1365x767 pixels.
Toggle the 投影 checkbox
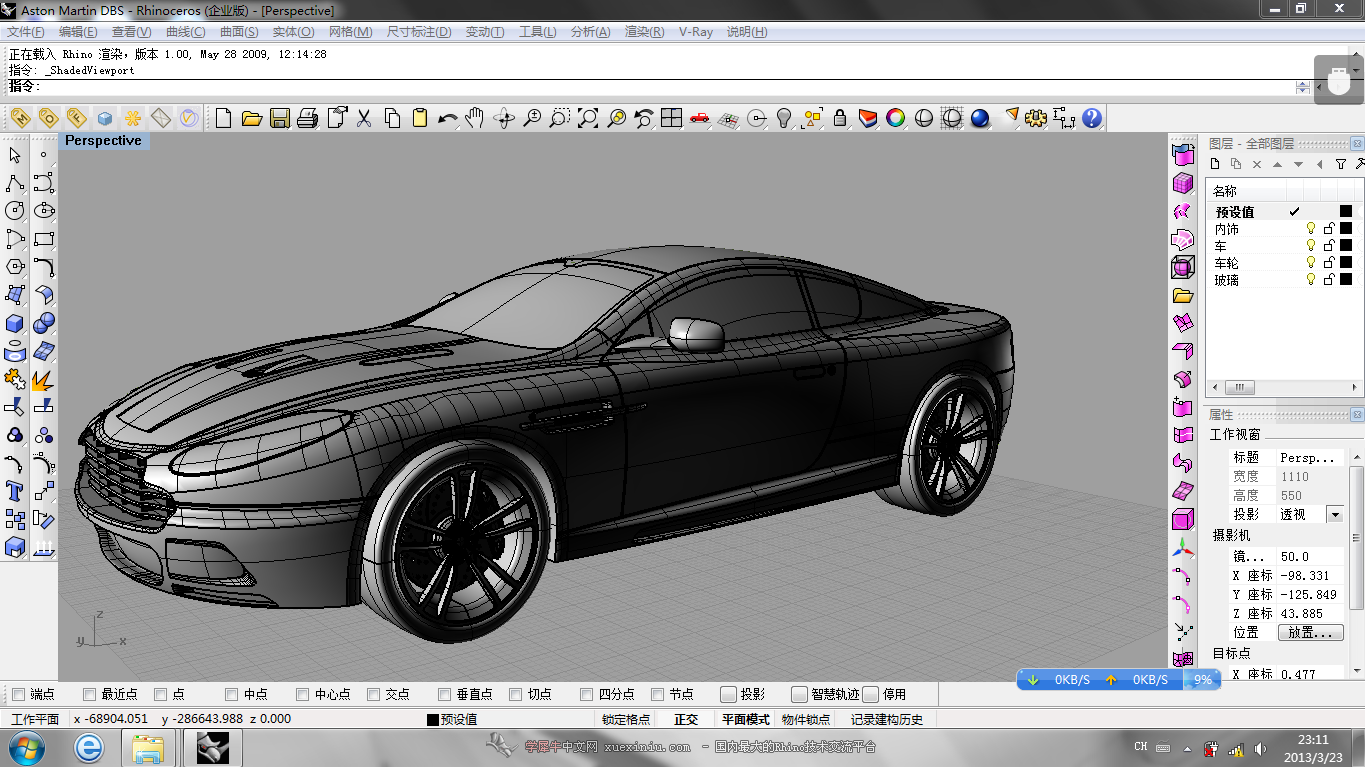(729, 694)
